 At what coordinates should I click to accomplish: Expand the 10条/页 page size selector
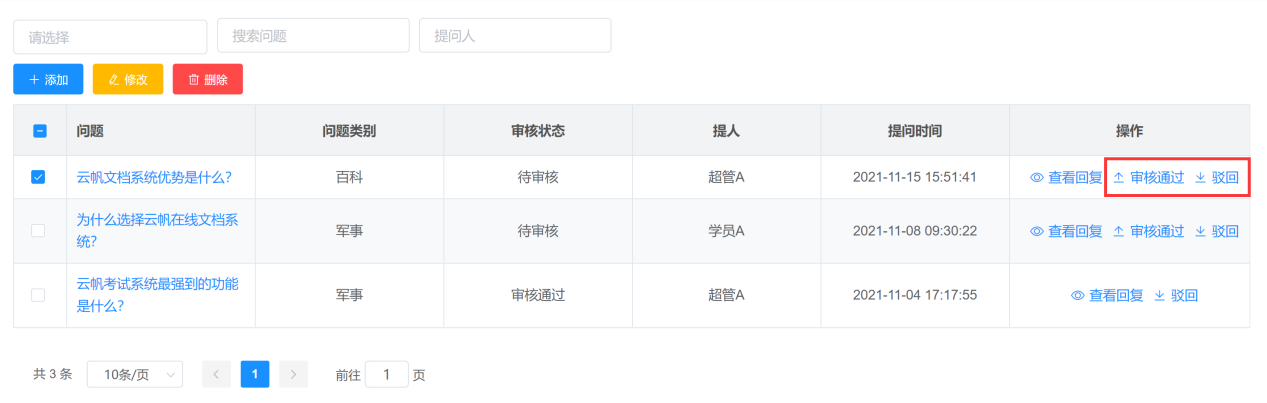tap(135, 375)
